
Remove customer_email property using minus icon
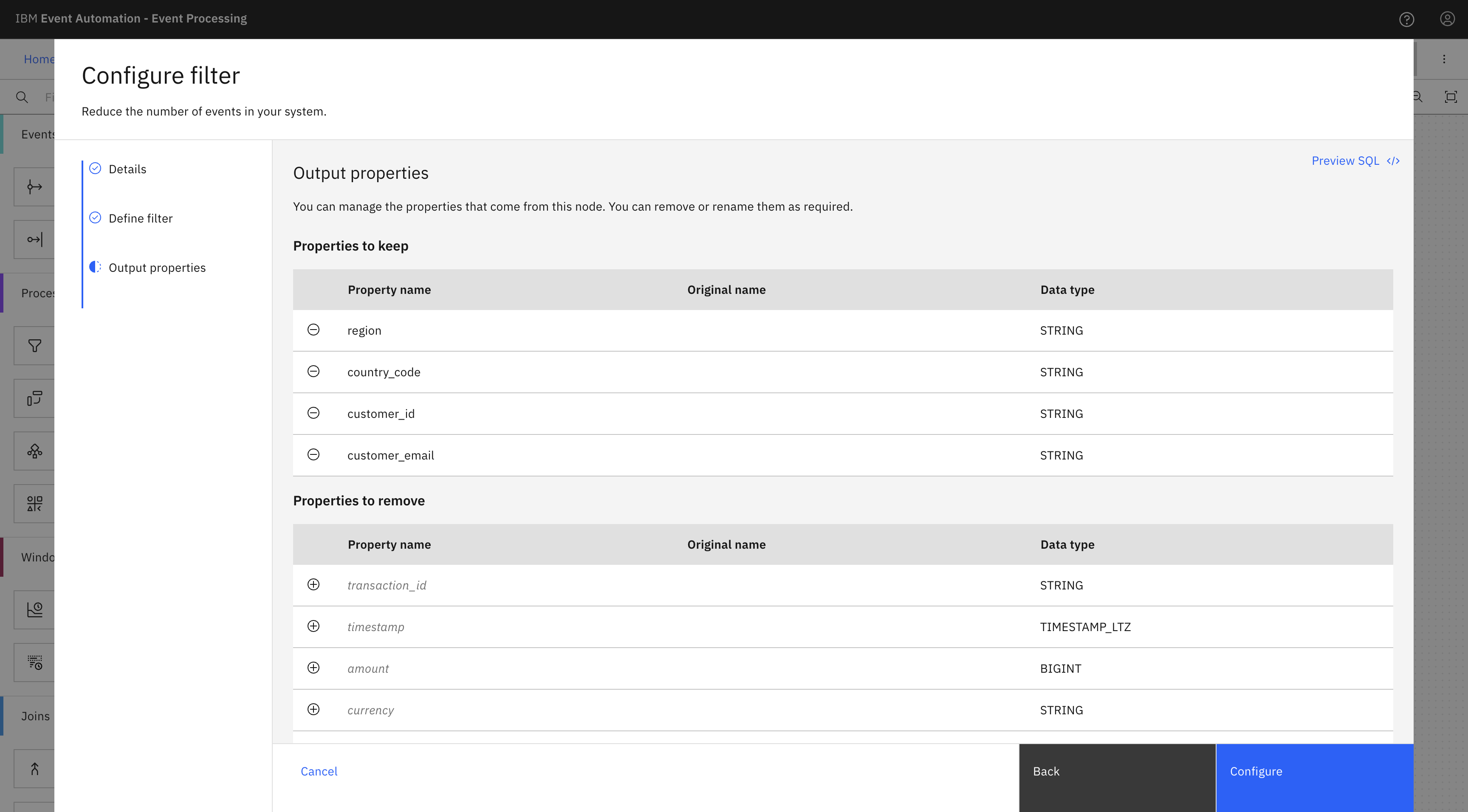pyautogui.click(x=313, y=455)
